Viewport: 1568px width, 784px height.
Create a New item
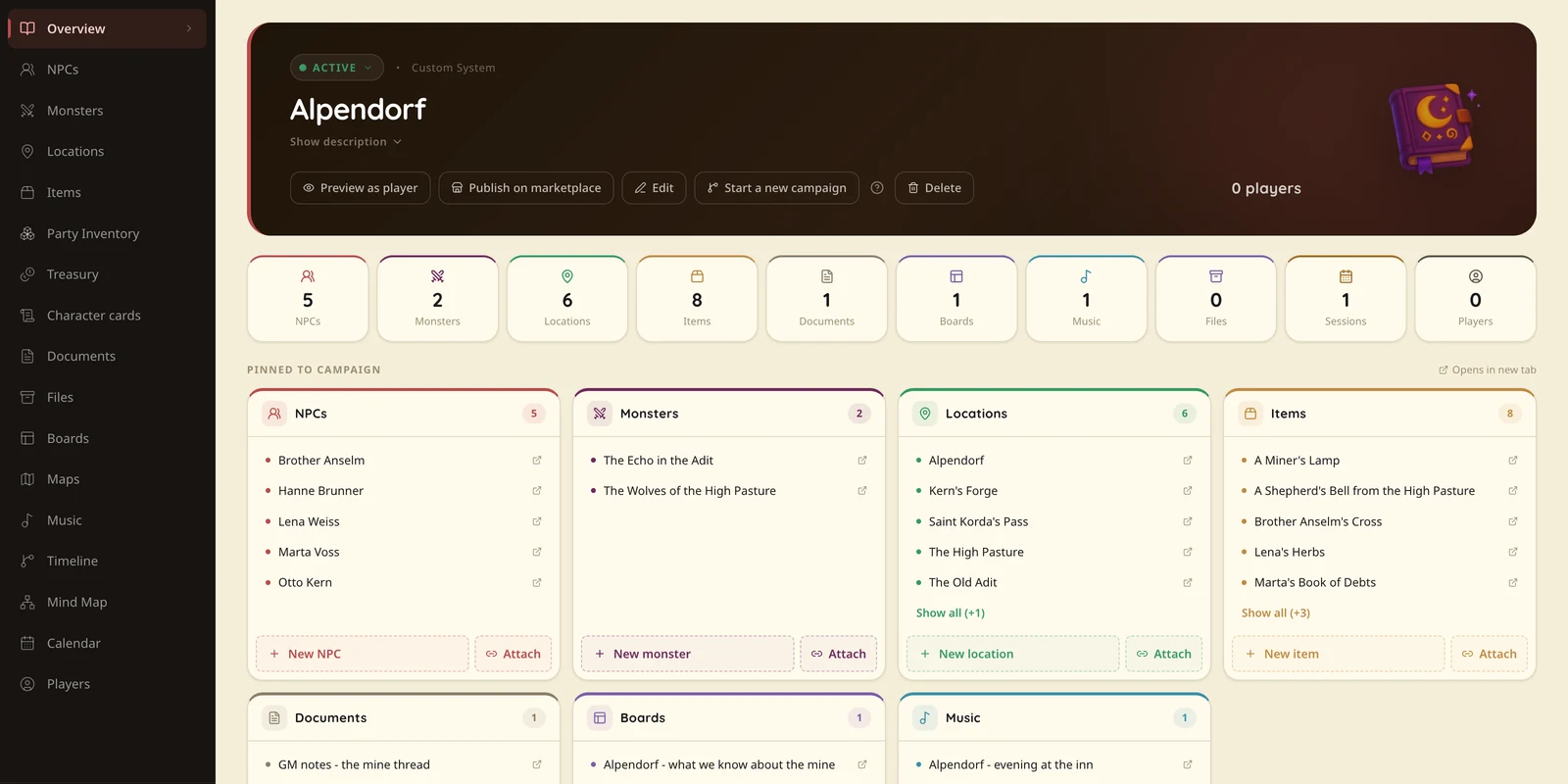1339,654
